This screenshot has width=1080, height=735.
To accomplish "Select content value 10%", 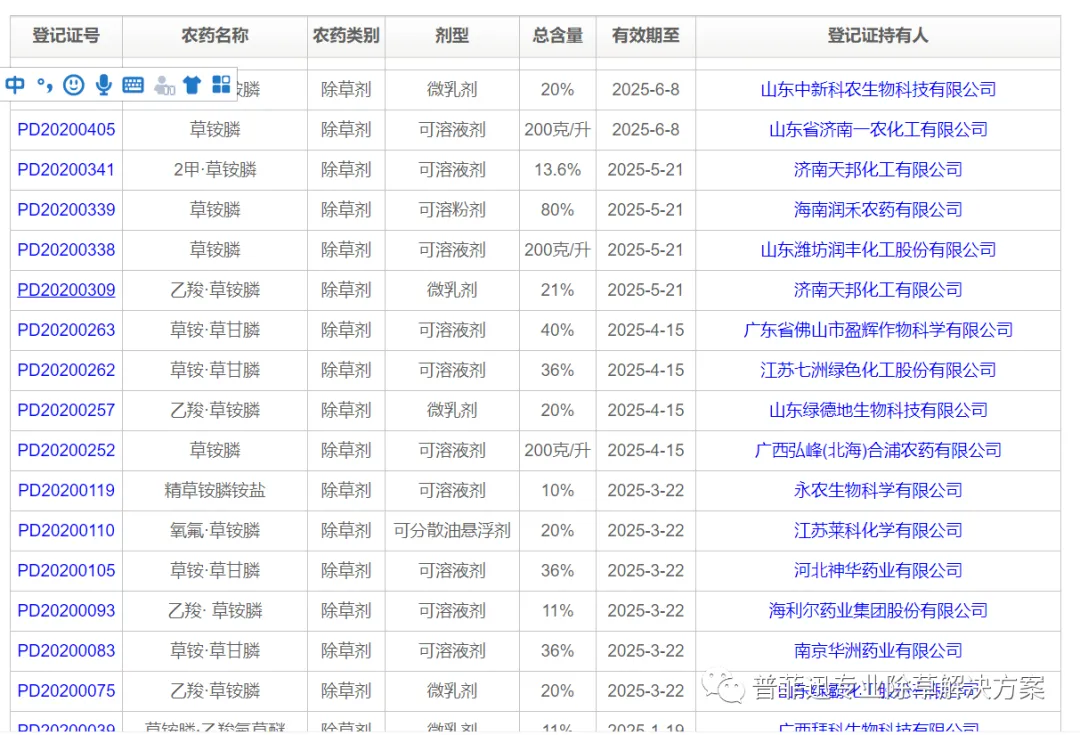I will [x=557, y=490].
